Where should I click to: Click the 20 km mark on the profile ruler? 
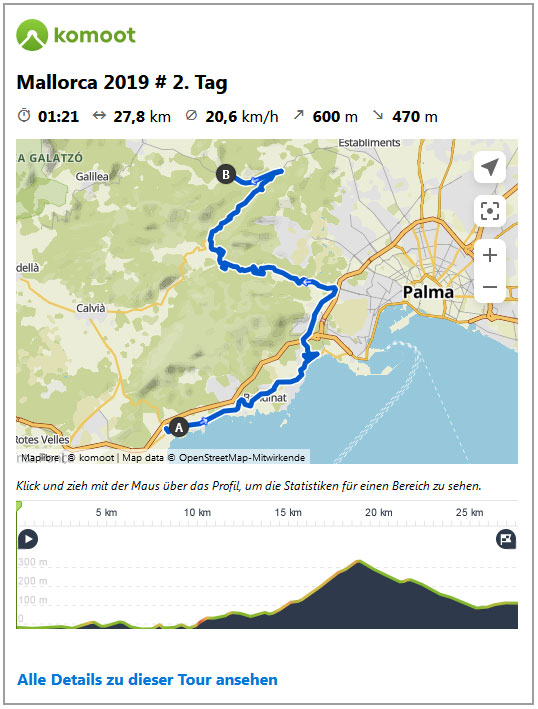coord(379,512)
